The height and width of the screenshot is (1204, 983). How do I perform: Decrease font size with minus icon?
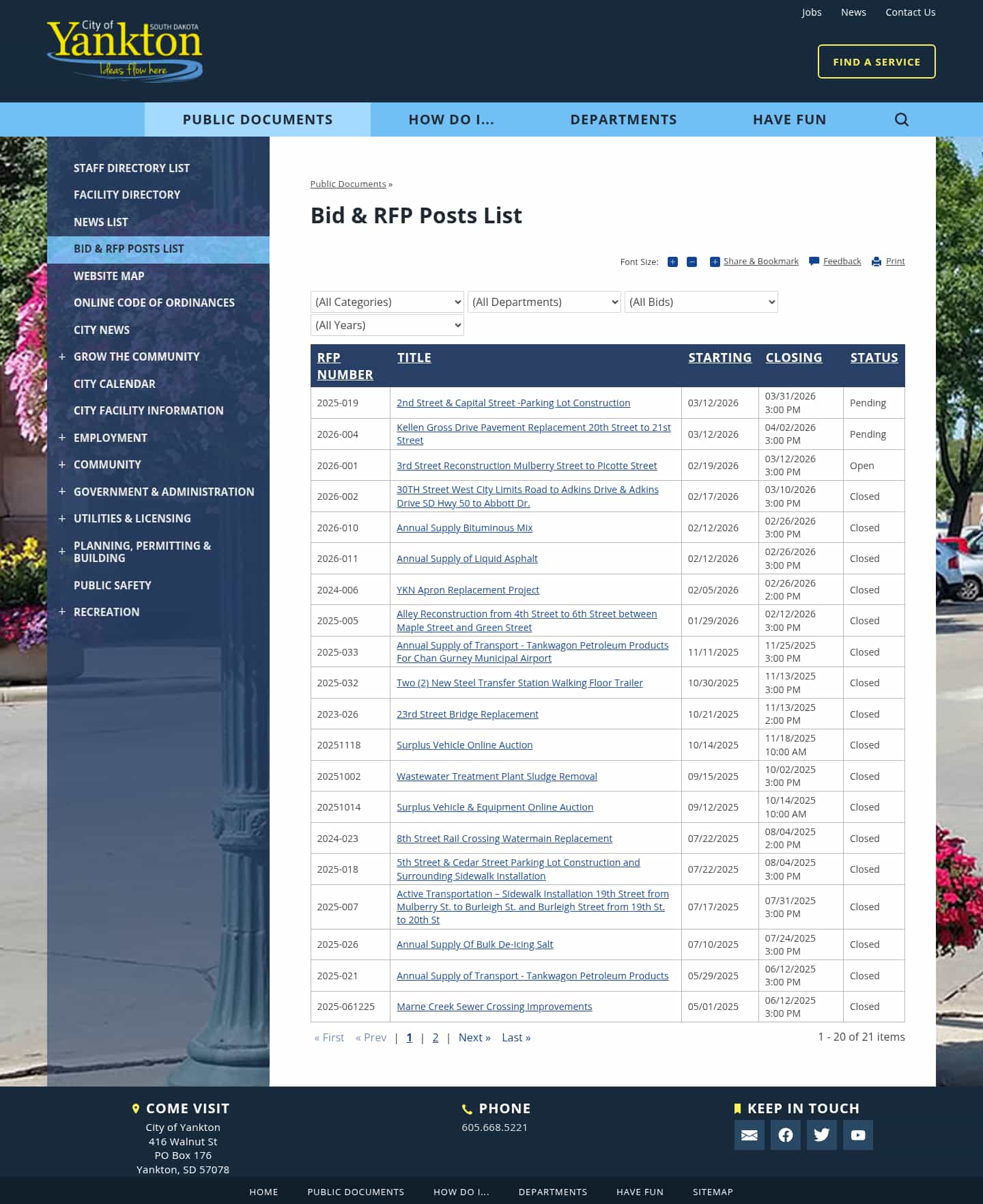(x=692, y=262)
